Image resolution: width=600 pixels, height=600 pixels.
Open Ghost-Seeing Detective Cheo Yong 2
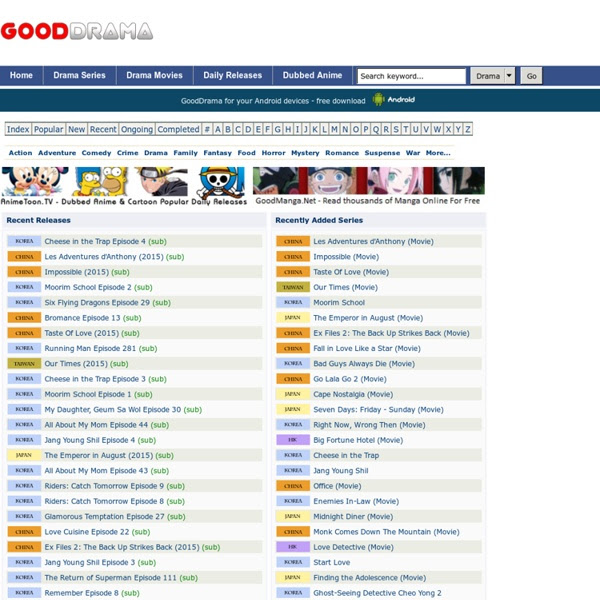pyautogui.click(x=377, y=593)
